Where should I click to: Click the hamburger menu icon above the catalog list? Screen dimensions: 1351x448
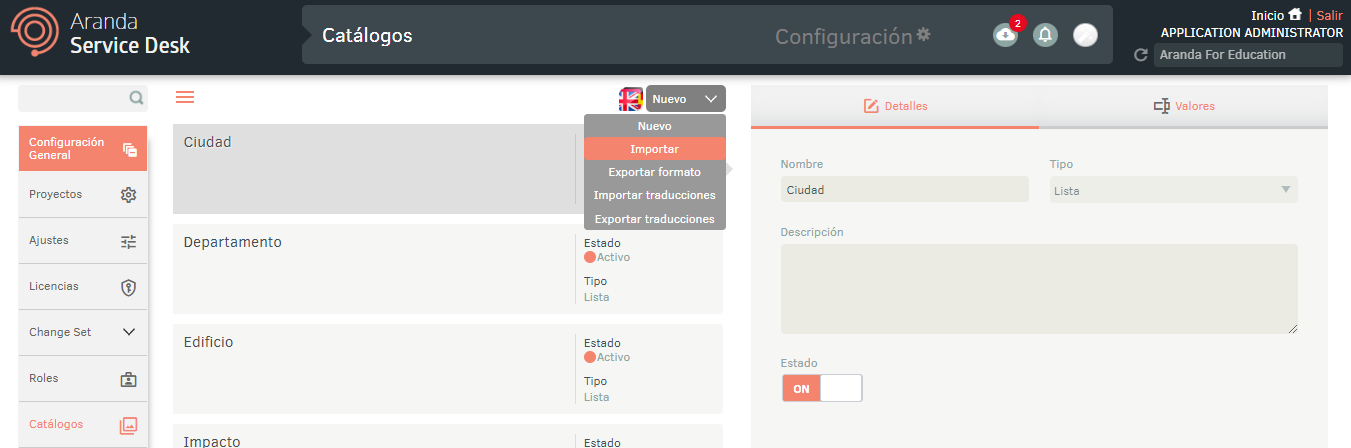point(185,97)
